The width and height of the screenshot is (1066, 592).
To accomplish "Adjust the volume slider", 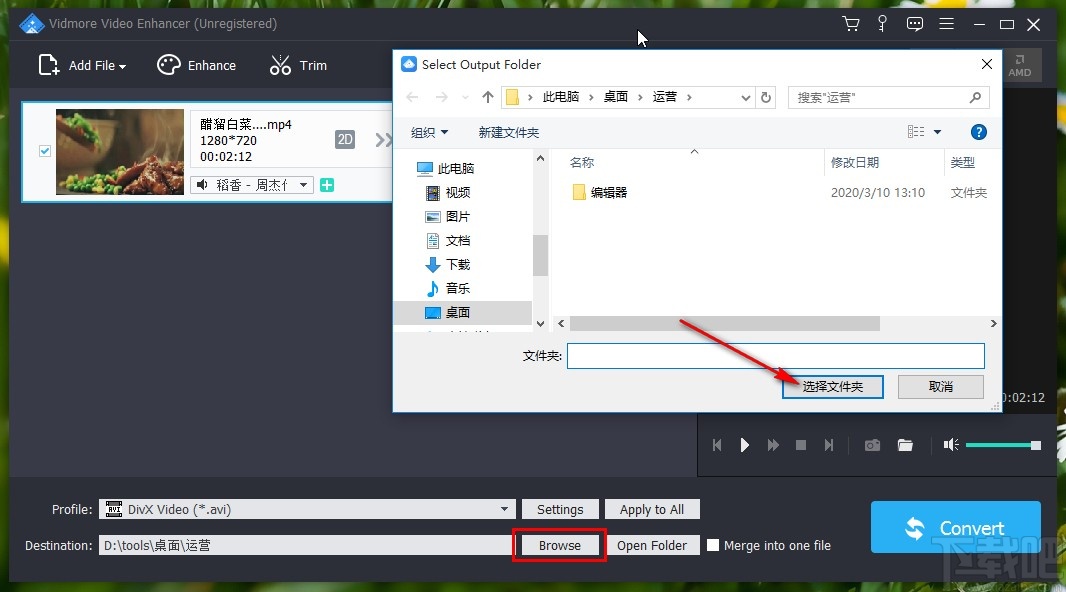I will point(1003,445).
